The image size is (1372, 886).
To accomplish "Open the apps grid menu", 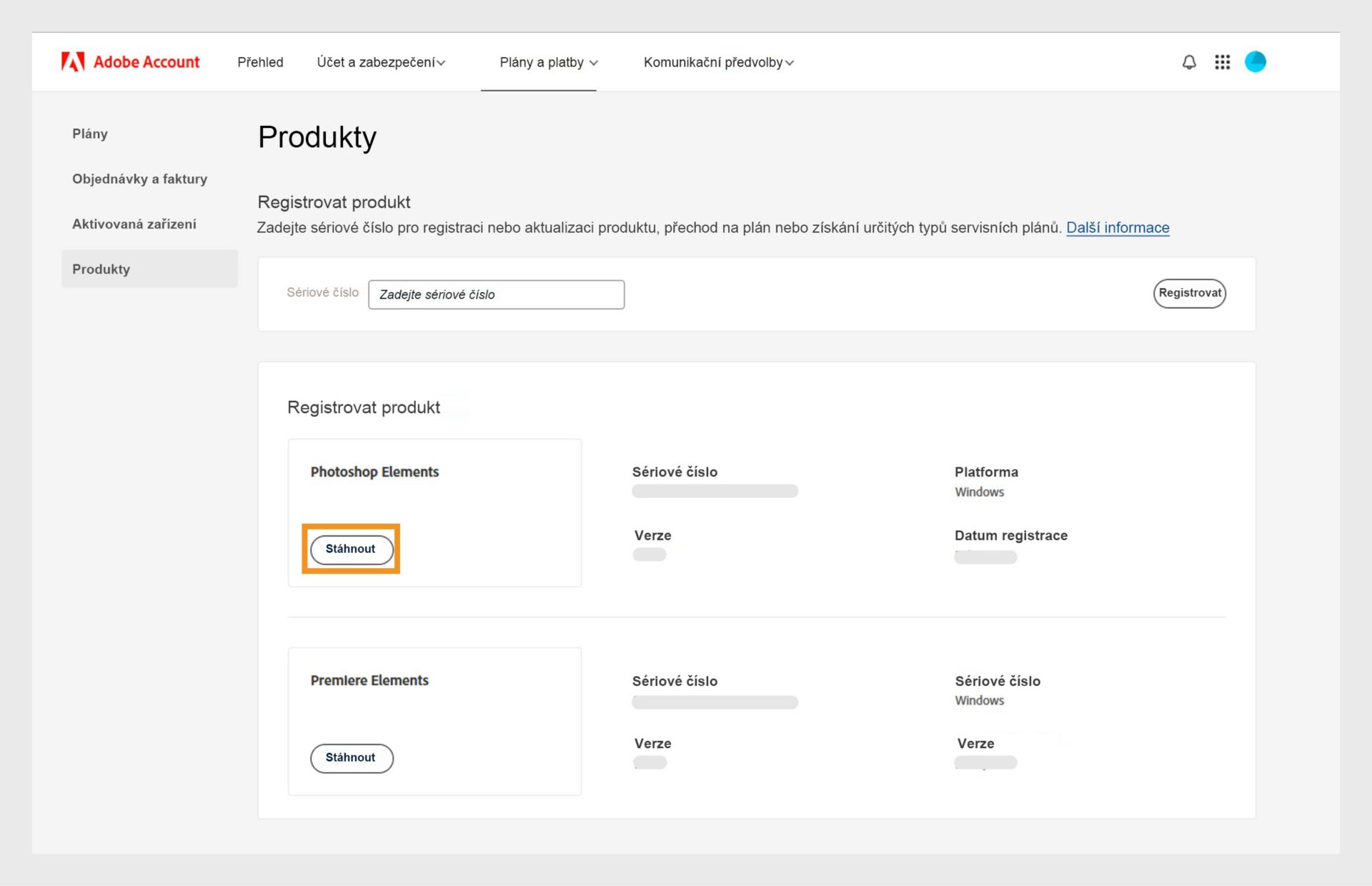I will (1222, 62).
